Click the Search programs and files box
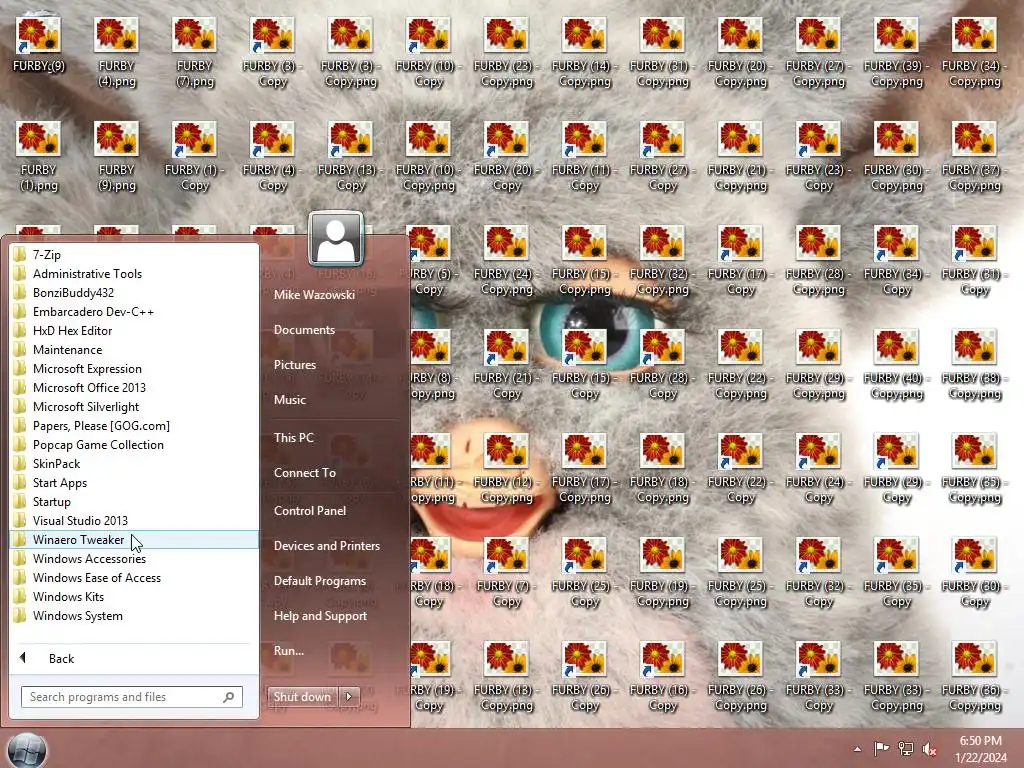This screenshot has height=768, width=1024. point(131,697)
